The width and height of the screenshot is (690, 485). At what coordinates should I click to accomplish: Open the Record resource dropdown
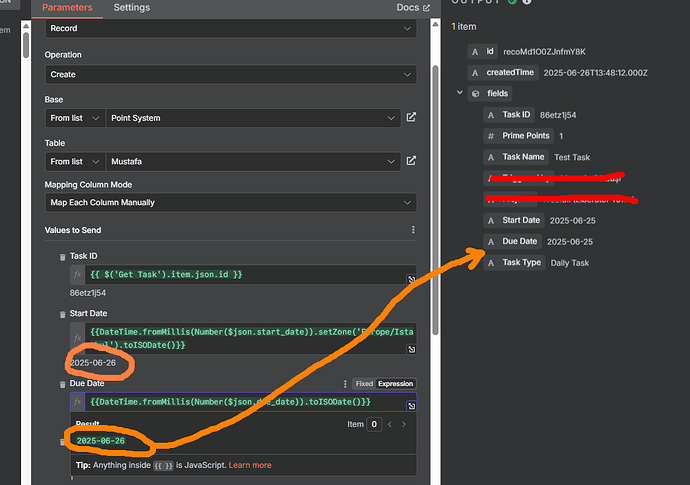pos(231,28)
